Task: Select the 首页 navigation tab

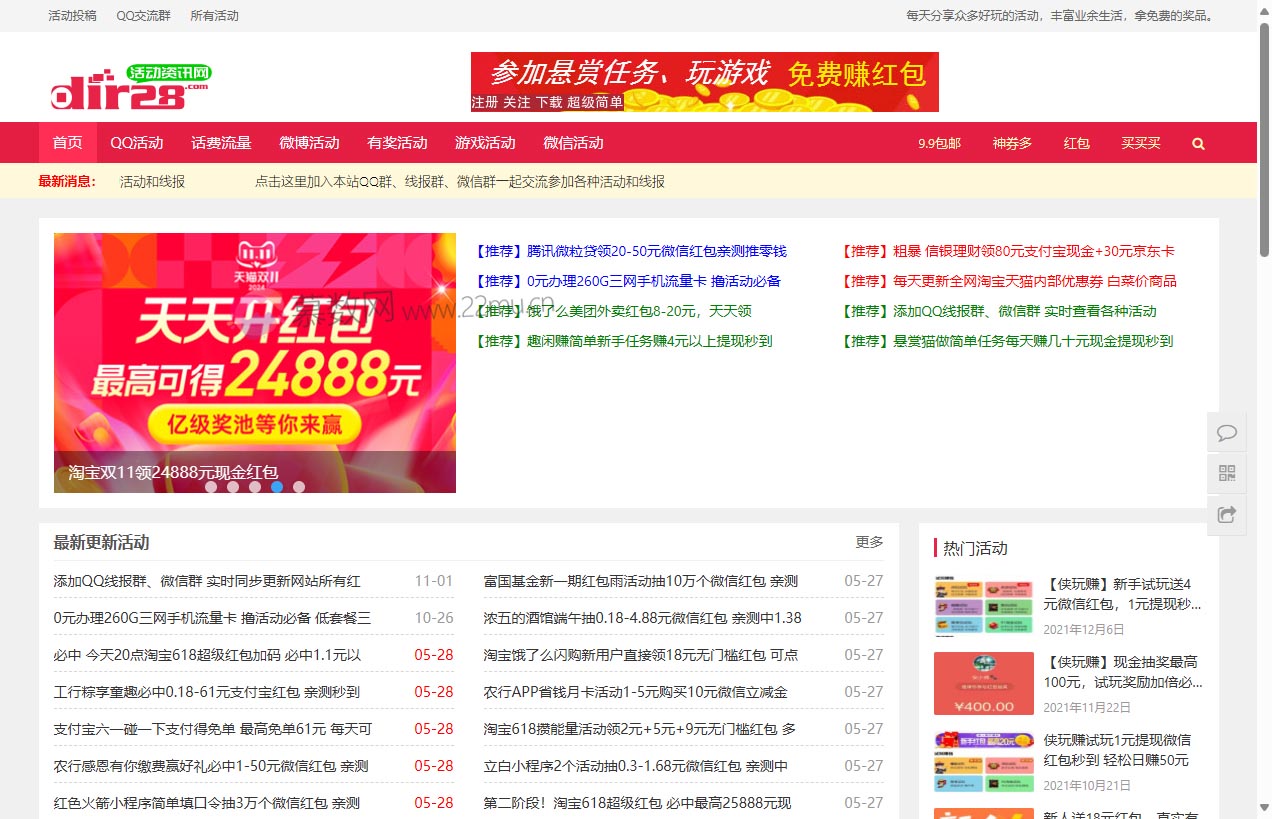Action: 67,142
